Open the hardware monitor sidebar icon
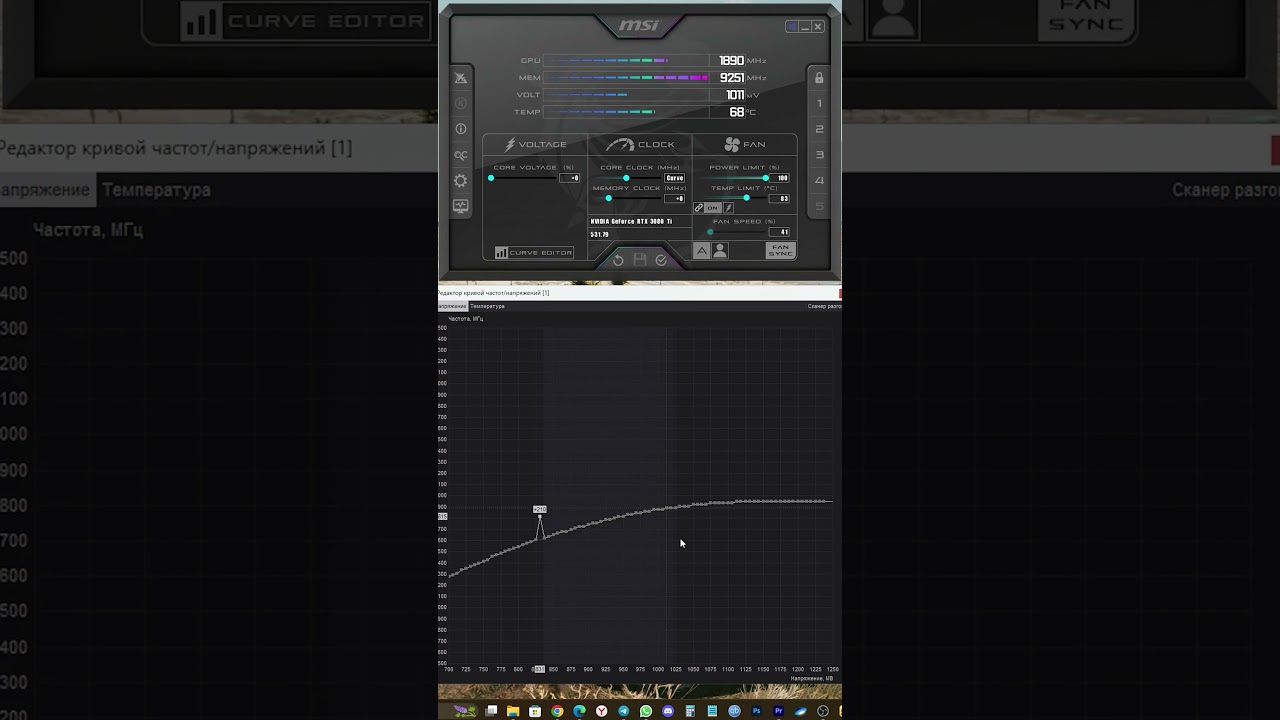Image resolution: width=1280 pixels, height=720 pixels. (460, 205)
